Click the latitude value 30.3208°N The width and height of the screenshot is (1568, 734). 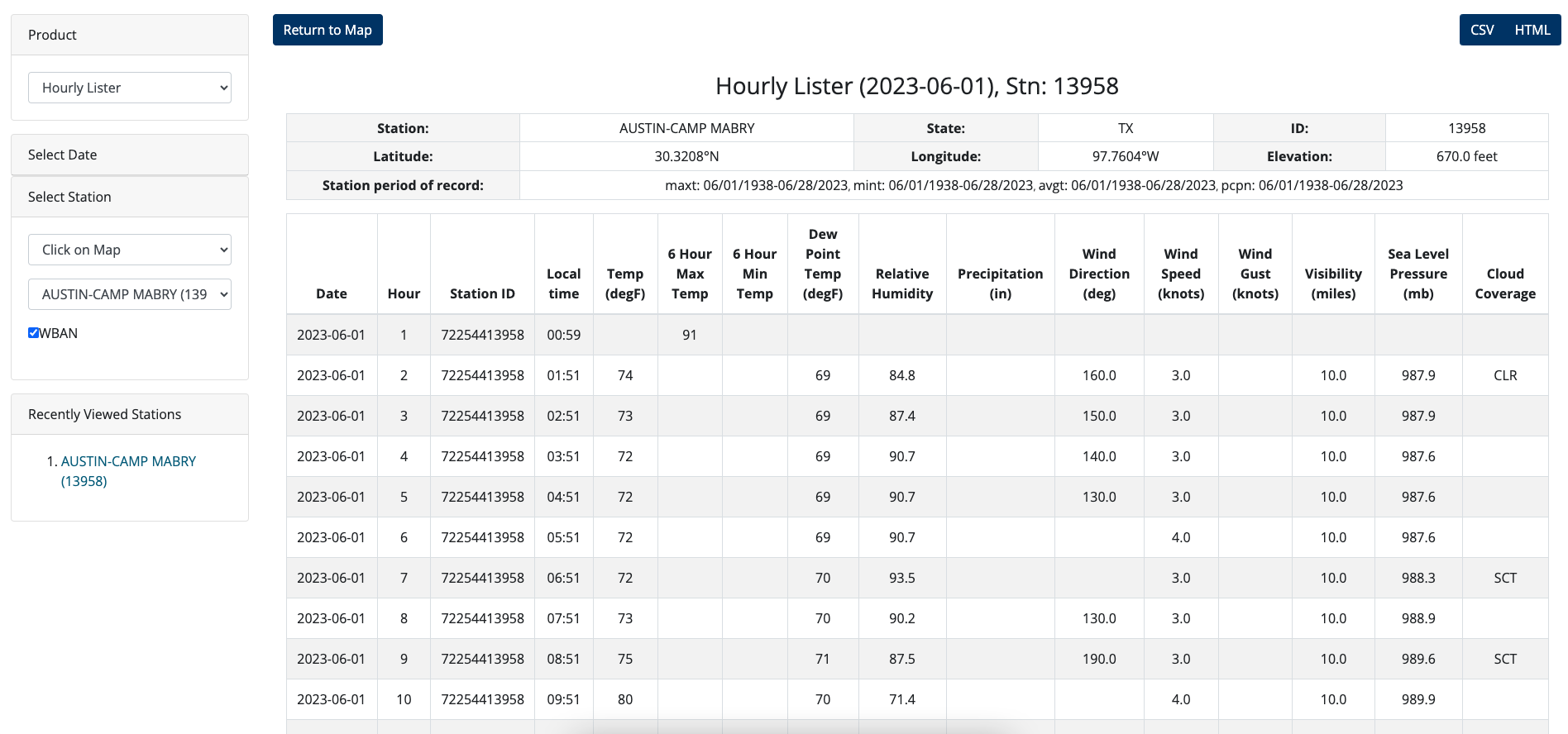point(686,156)
